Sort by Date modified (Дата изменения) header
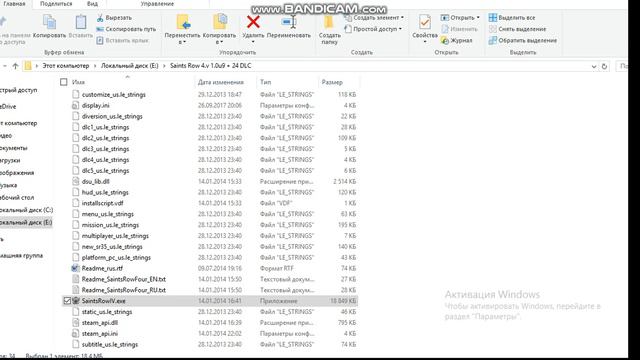 point(221,82)
